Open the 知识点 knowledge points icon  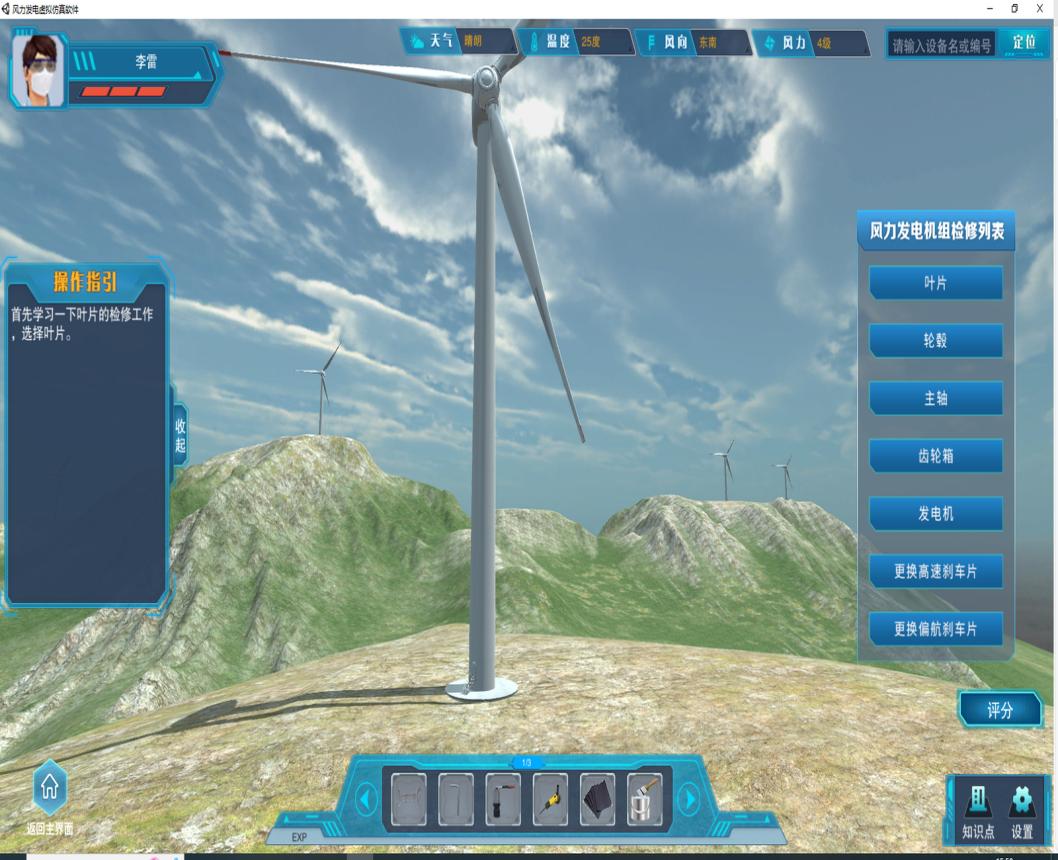tap(977, 808)
